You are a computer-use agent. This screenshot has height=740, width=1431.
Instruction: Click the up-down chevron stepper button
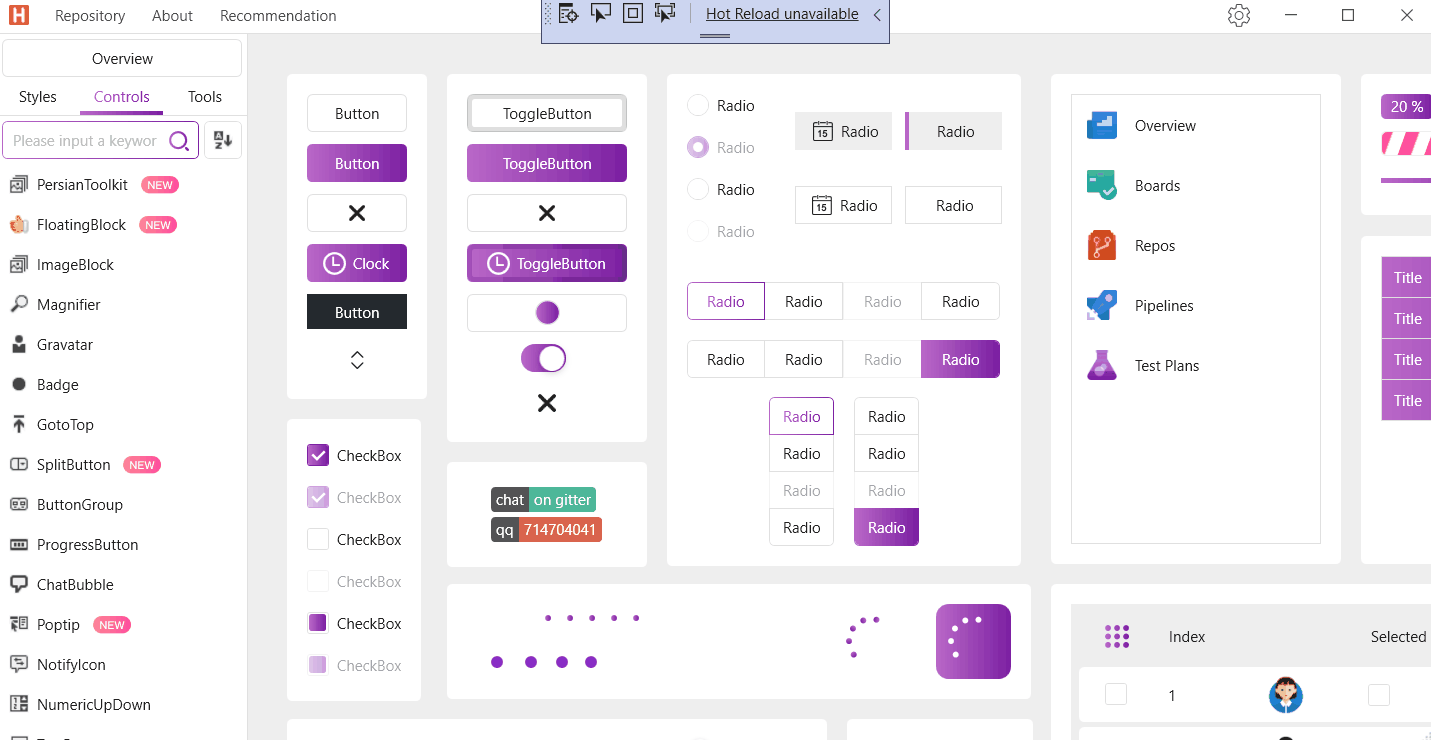pos(357,361)
